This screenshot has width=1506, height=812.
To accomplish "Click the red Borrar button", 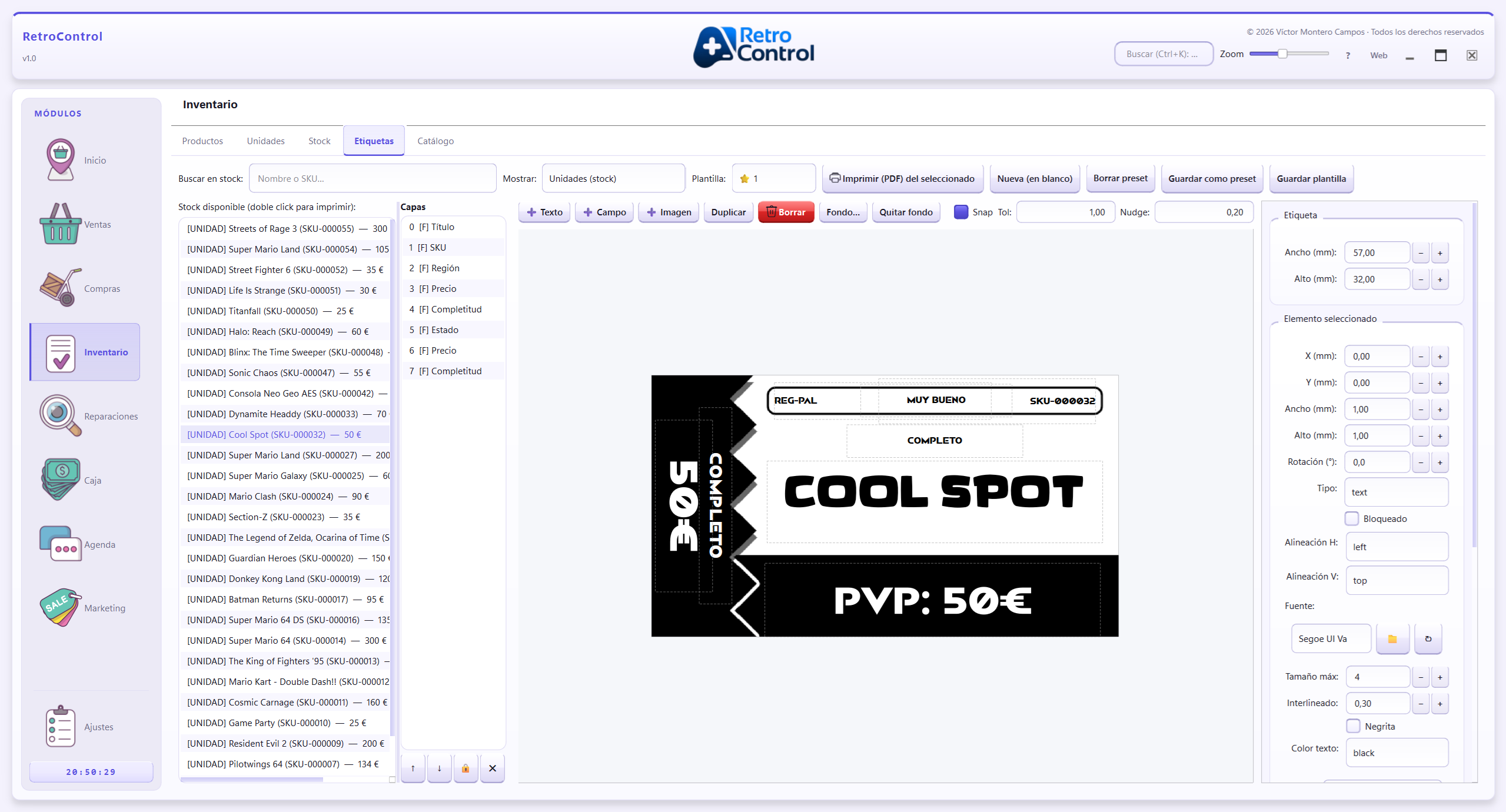I will (786, 212).
